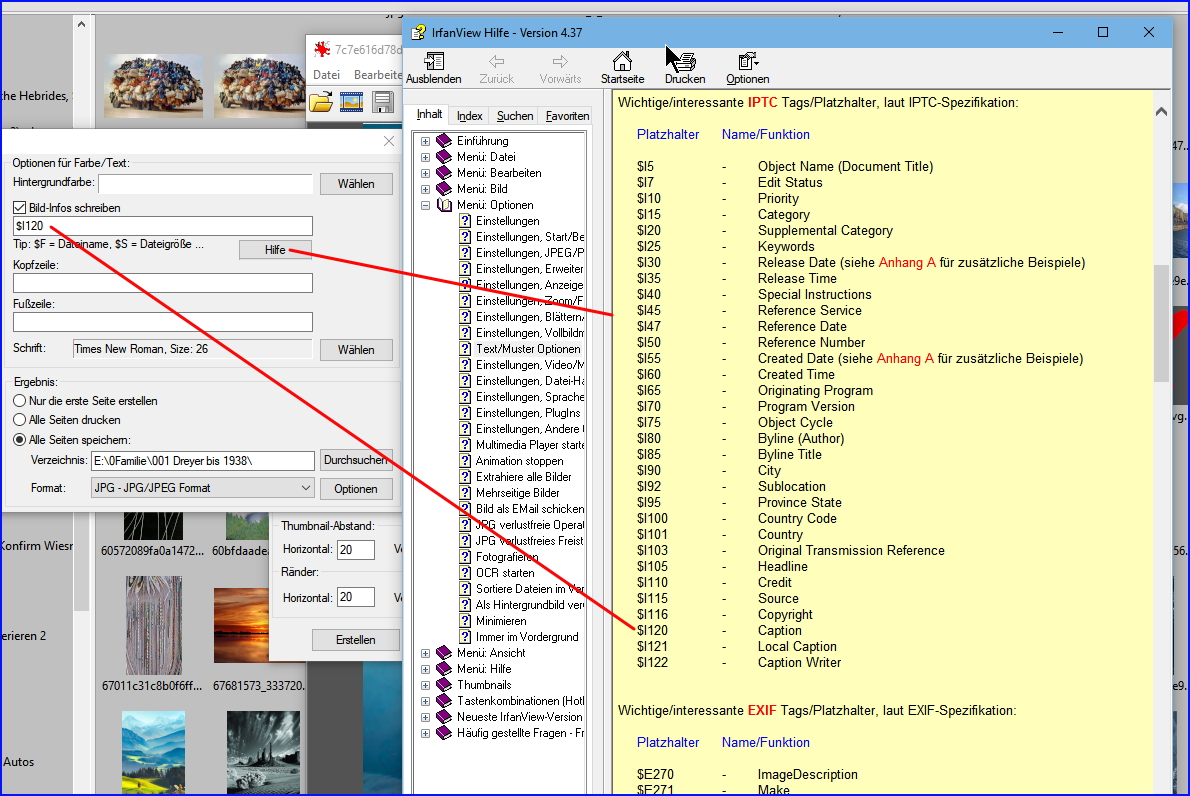Open the Animation stoppen help topic
Screen dimensions: 1190x796
[x=519, y=461]
